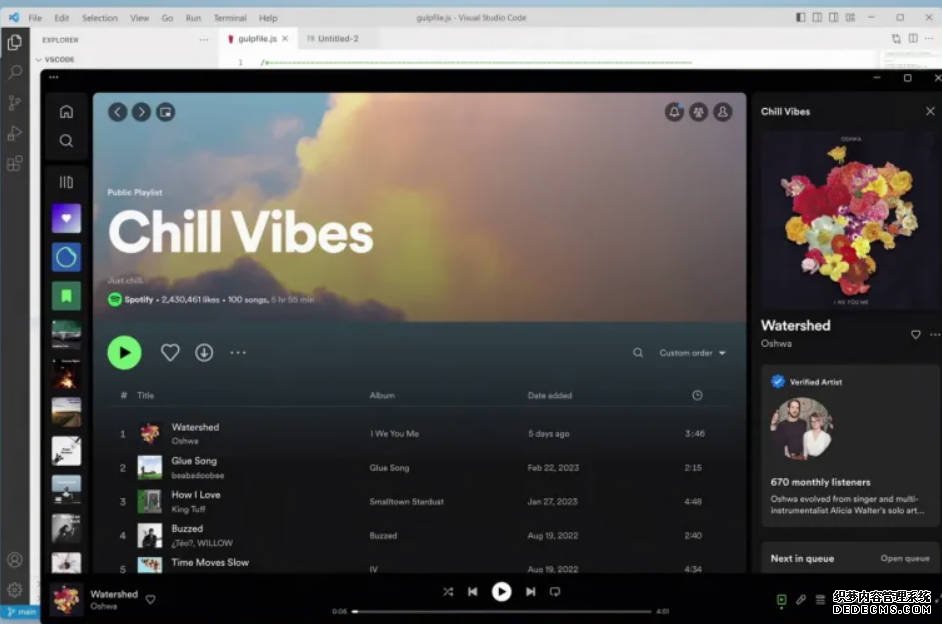Click the notifications bell icon

pos(674,112)
